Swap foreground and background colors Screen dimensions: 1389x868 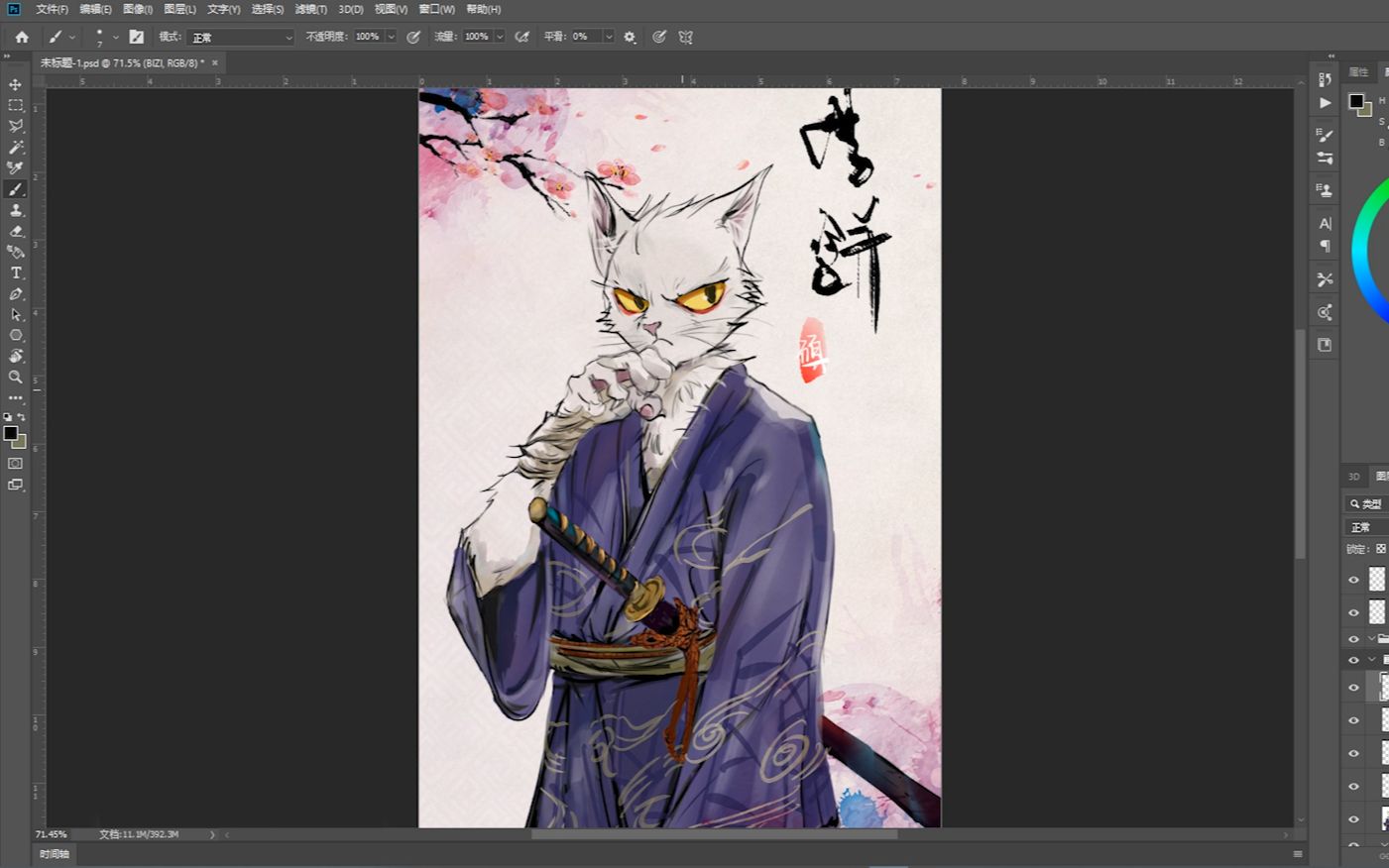tap(22, 417)
